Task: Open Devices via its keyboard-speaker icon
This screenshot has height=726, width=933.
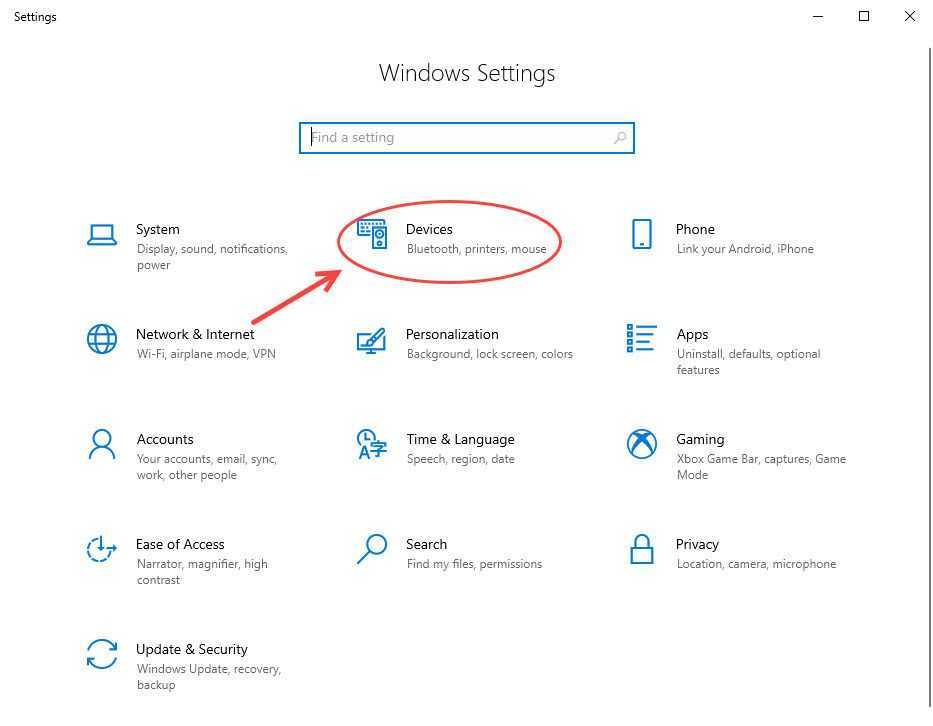Action: [372, 234]
